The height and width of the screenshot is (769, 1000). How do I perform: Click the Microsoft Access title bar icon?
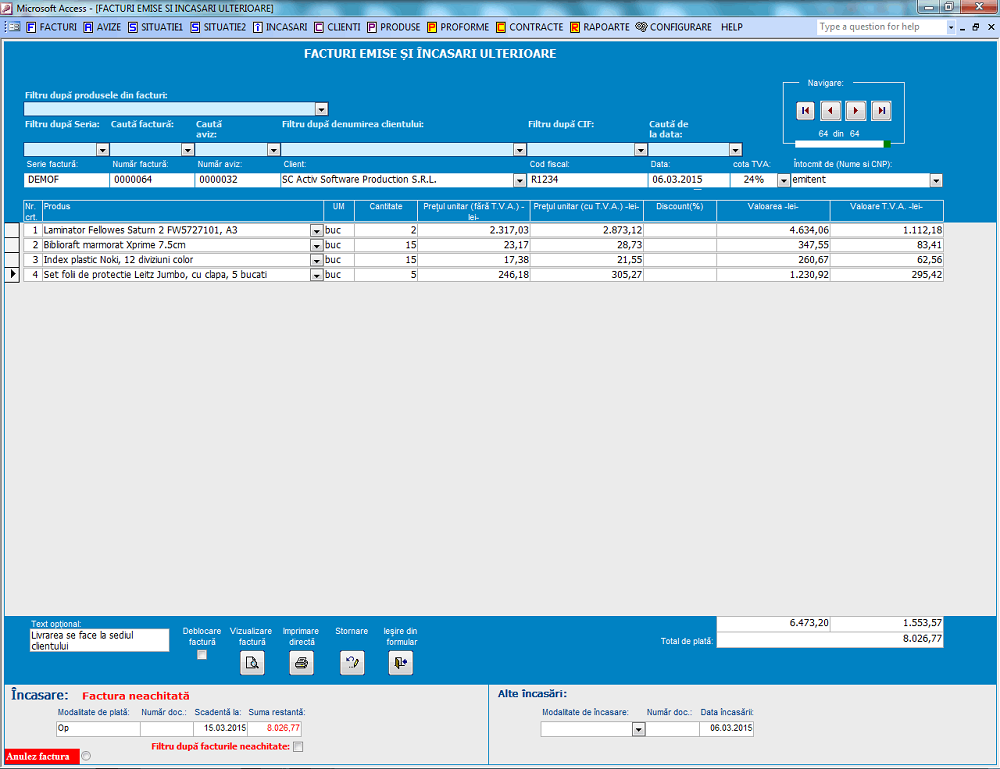pyautogui.click(x=7, y=8)
